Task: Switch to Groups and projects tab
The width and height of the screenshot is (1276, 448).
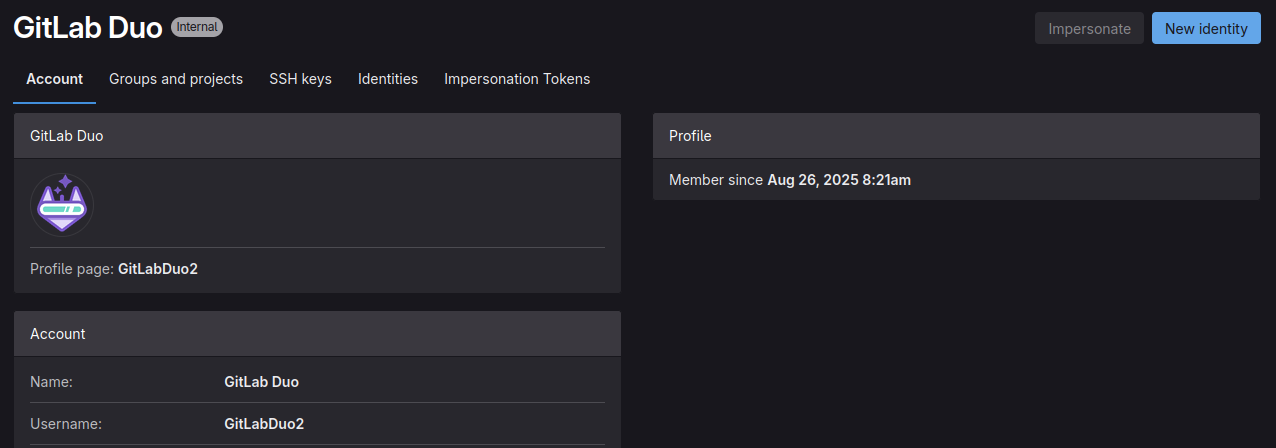Action: (176, 79)
